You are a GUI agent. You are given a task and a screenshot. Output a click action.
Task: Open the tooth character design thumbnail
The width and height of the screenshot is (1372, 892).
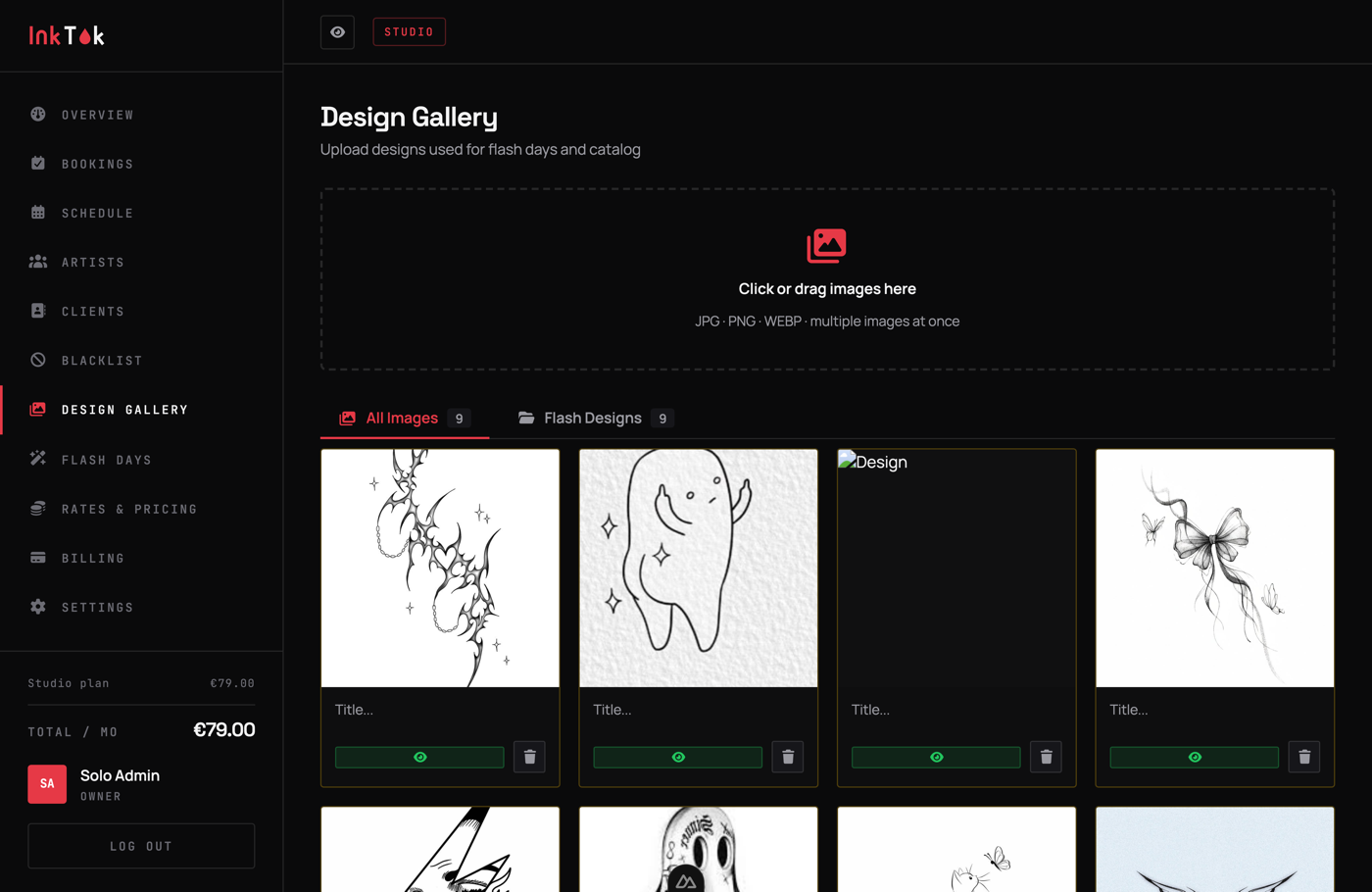click(x=698, y=569)
